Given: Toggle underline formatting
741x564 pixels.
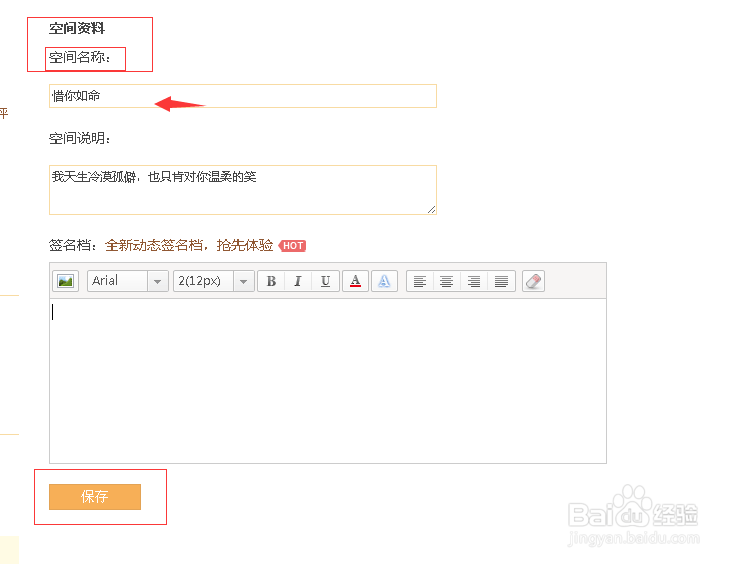Looking at the screenshot, I should click(x=325, y=281).
